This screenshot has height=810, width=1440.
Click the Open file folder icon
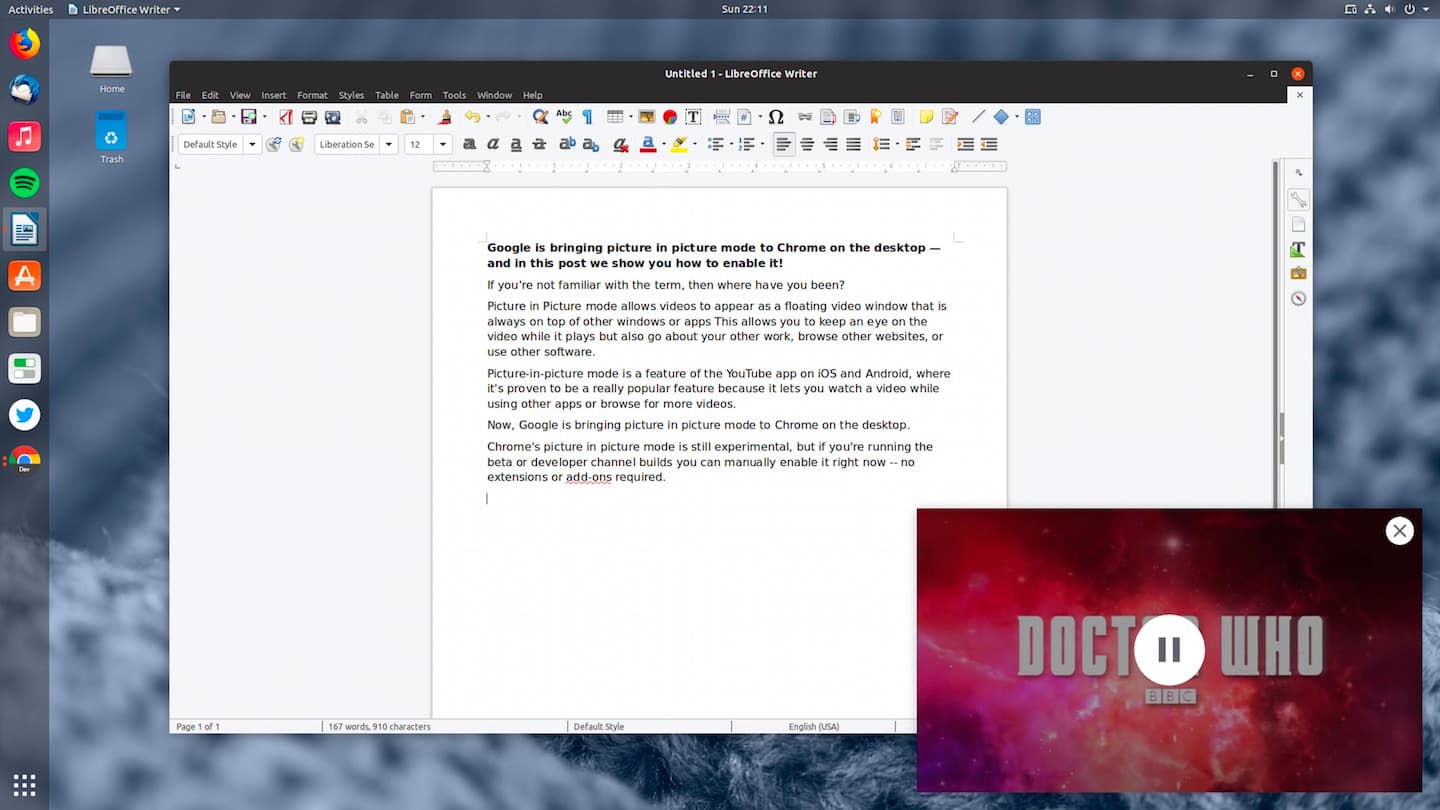click(x=219, y=117)
